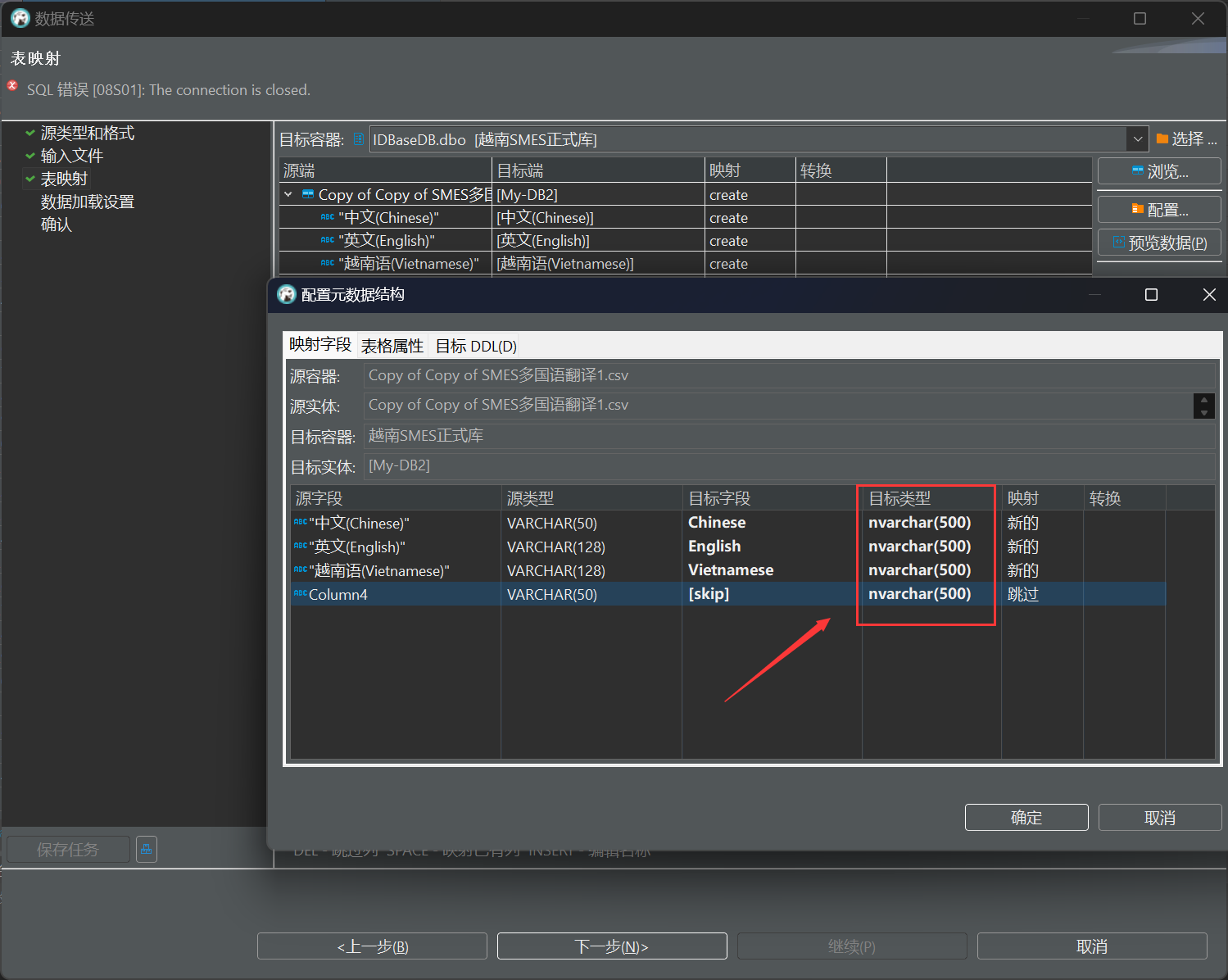The width and height of the screenshot is (1228, 980).
Task: Click the red SQL error icon
Action: [x=12, y=85]
